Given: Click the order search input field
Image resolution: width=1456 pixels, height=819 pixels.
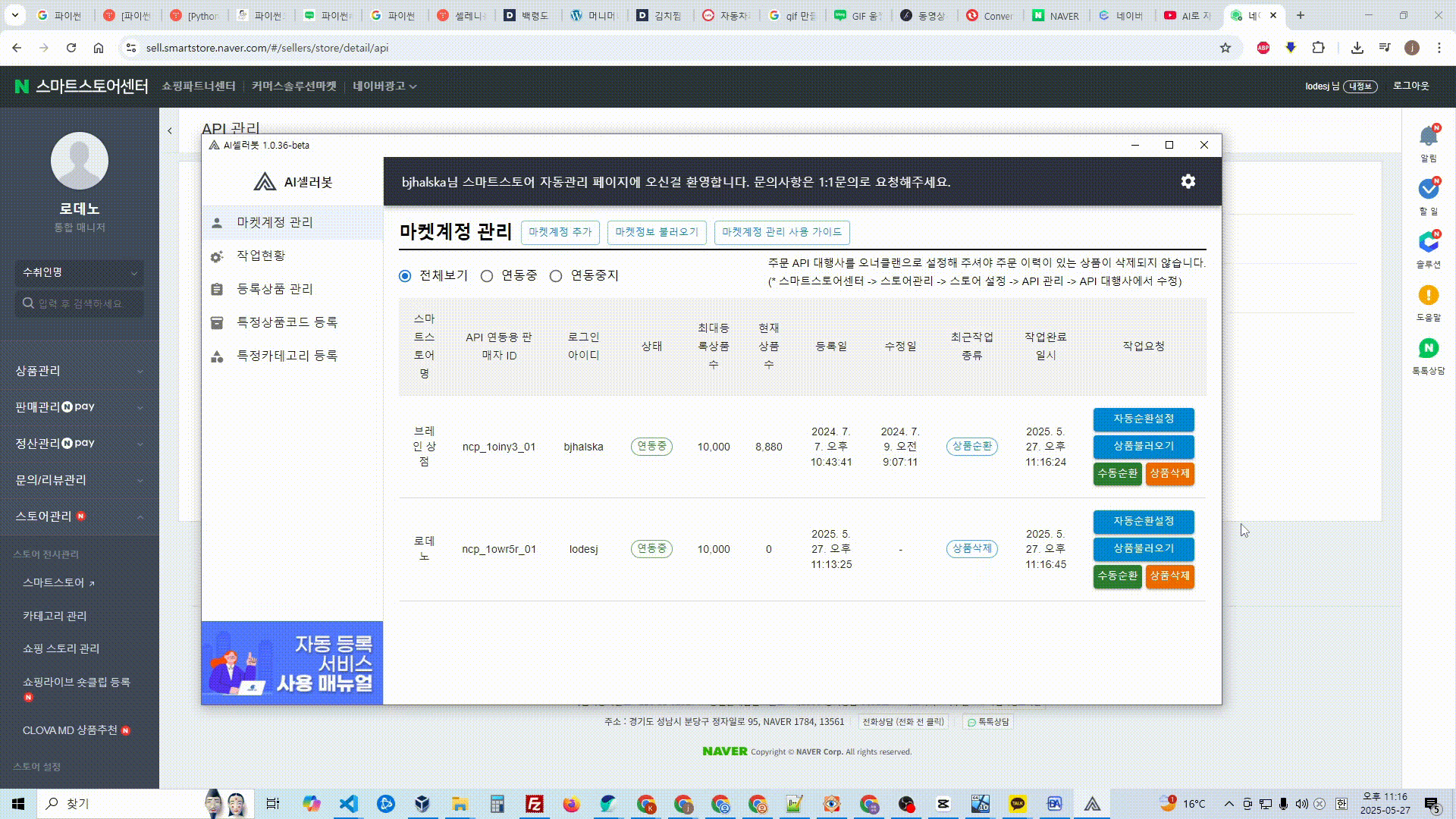Looking at the screenshot, I should [79, 303].
